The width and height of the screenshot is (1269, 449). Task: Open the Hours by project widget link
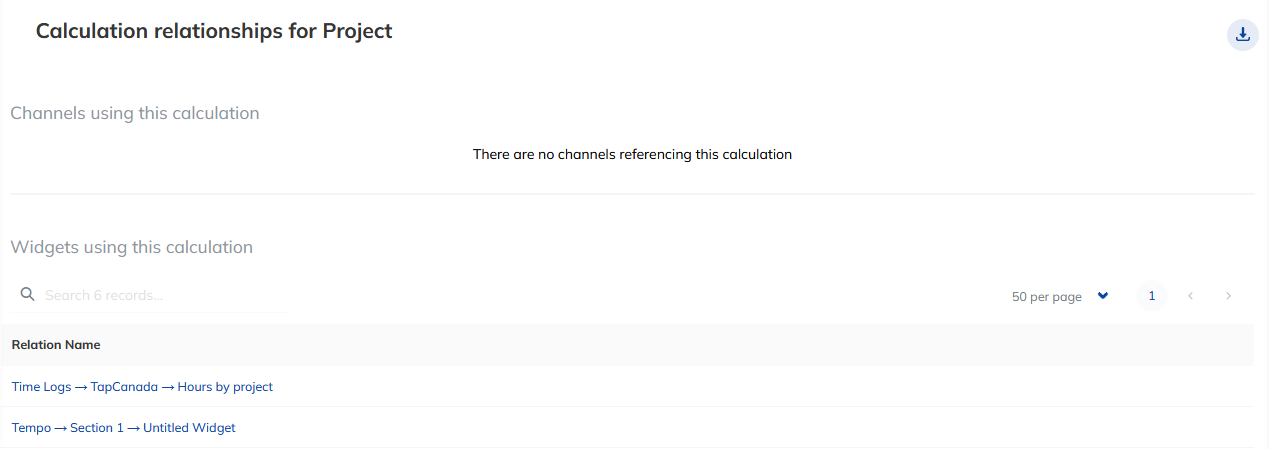(x=225, y=387)
